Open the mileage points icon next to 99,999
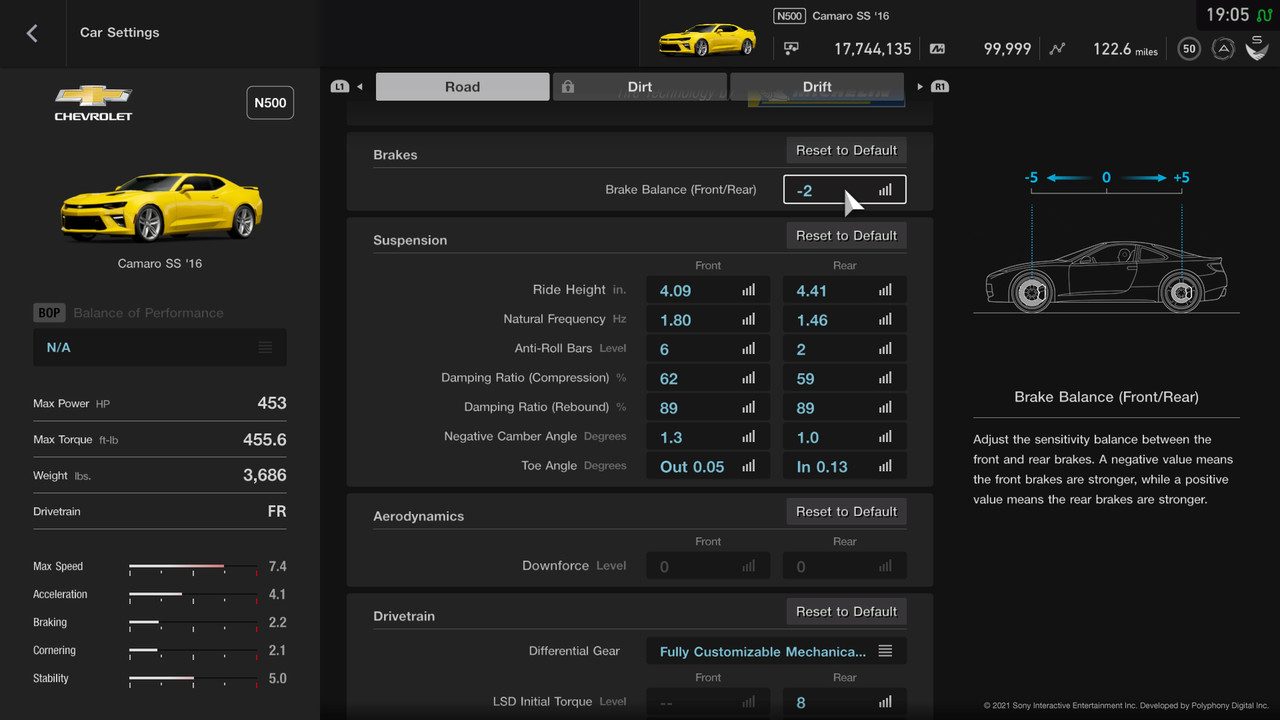The image size is (1280, 720). [937, 48]
